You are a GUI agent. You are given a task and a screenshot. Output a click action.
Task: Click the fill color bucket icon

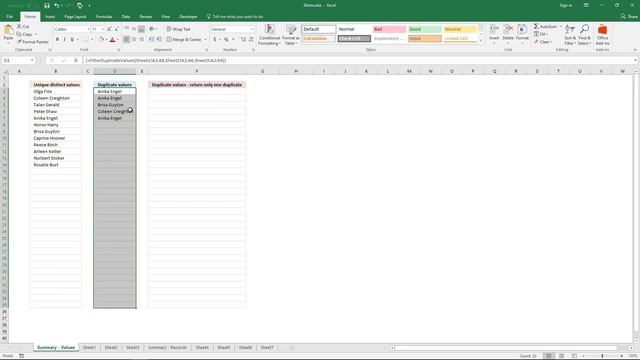click(101, 40)
